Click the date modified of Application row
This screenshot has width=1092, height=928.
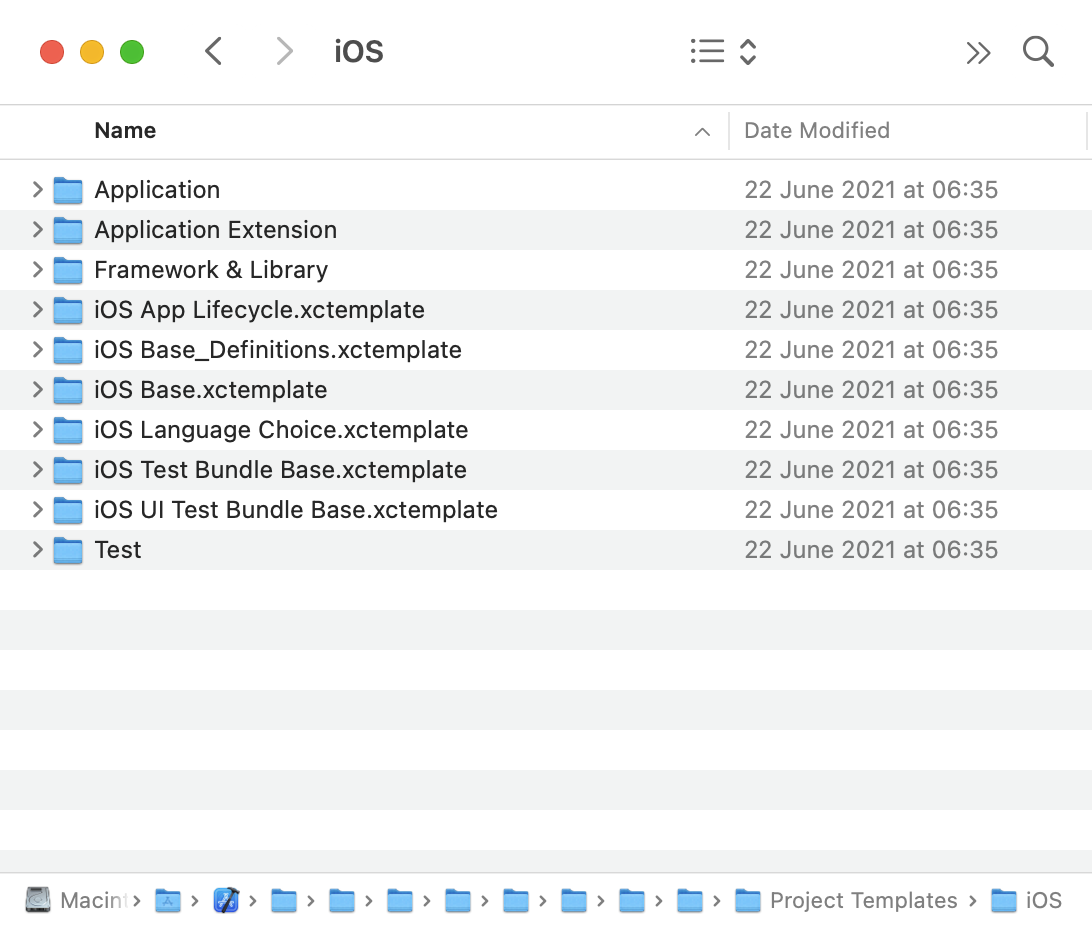click(x=871, y=189)
